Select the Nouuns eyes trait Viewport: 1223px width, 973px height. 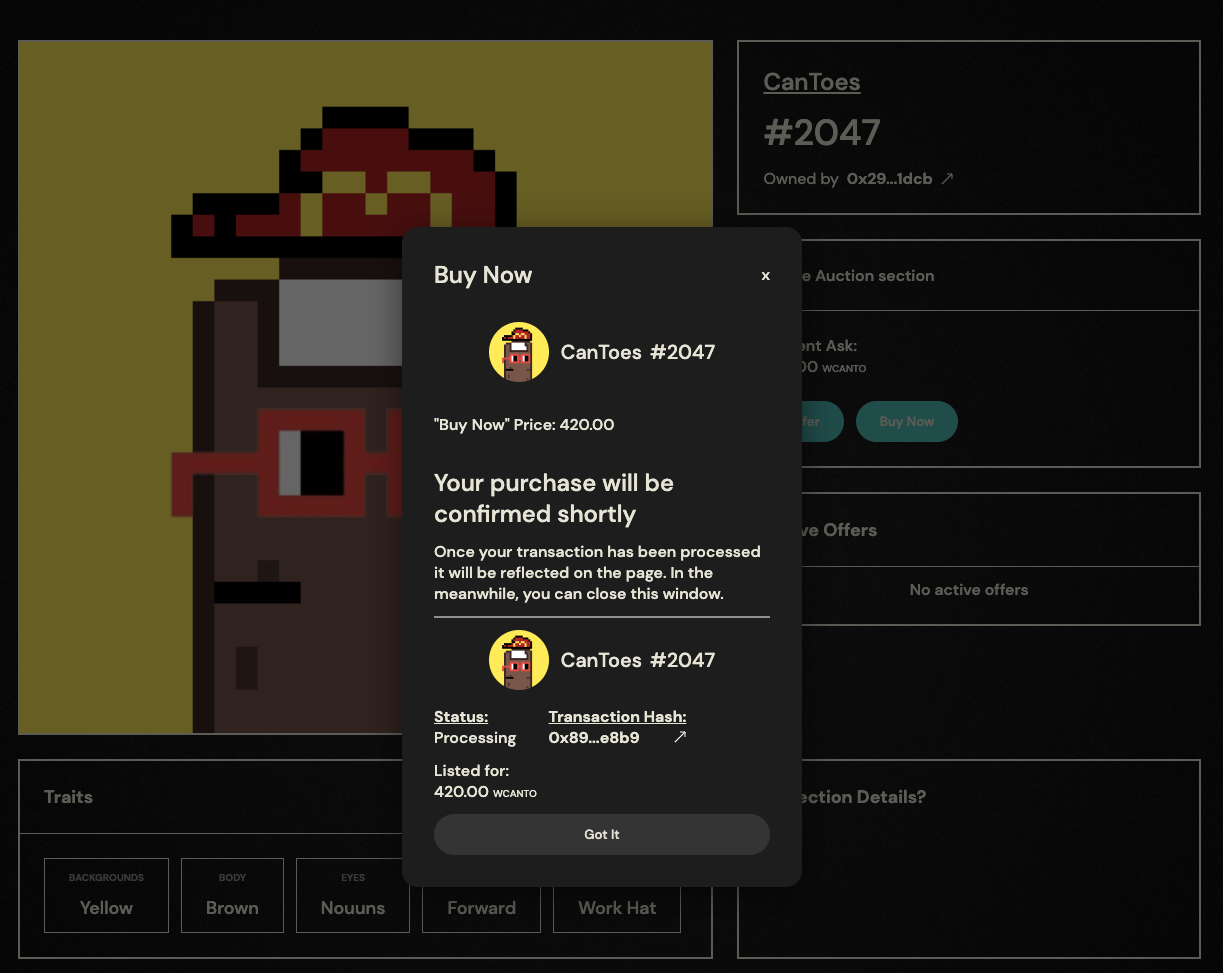[x=352, y=896]
